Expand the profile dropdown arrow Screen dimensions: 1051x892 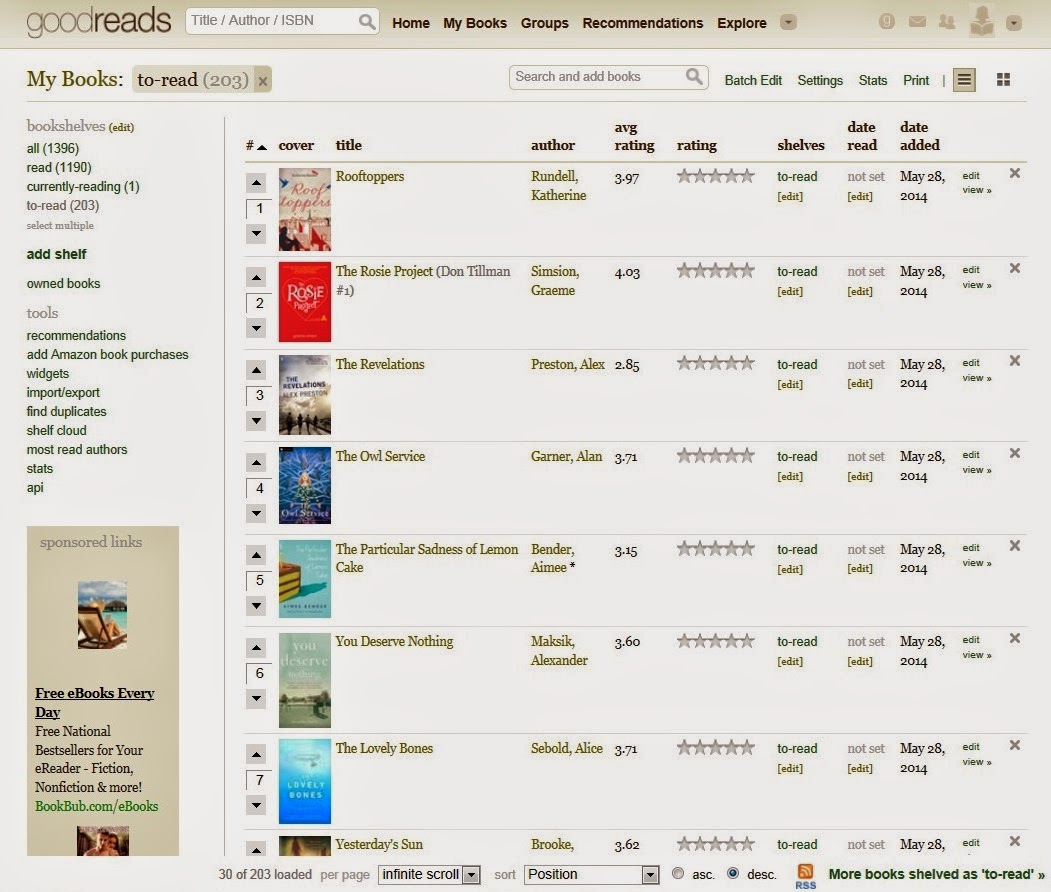tap(1013, 23)
